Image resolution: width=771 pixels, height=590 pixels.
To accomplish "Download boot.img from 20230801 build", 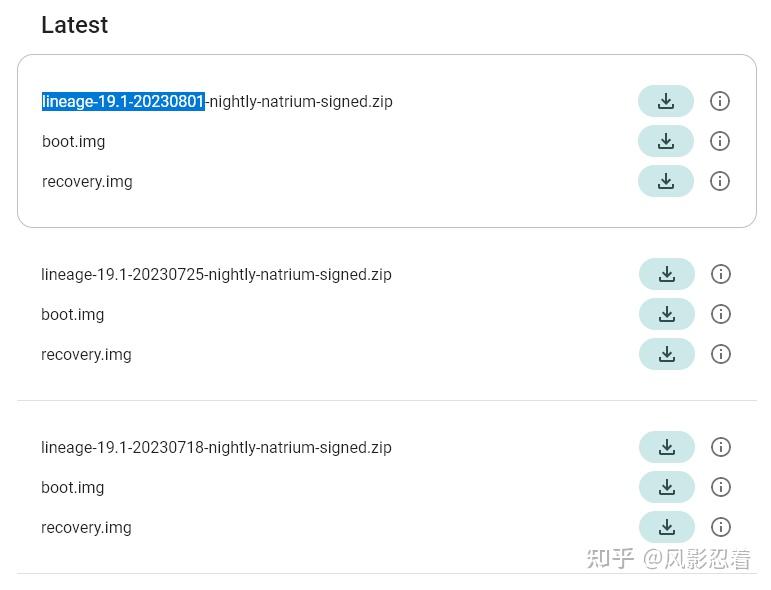I will 666,141.
